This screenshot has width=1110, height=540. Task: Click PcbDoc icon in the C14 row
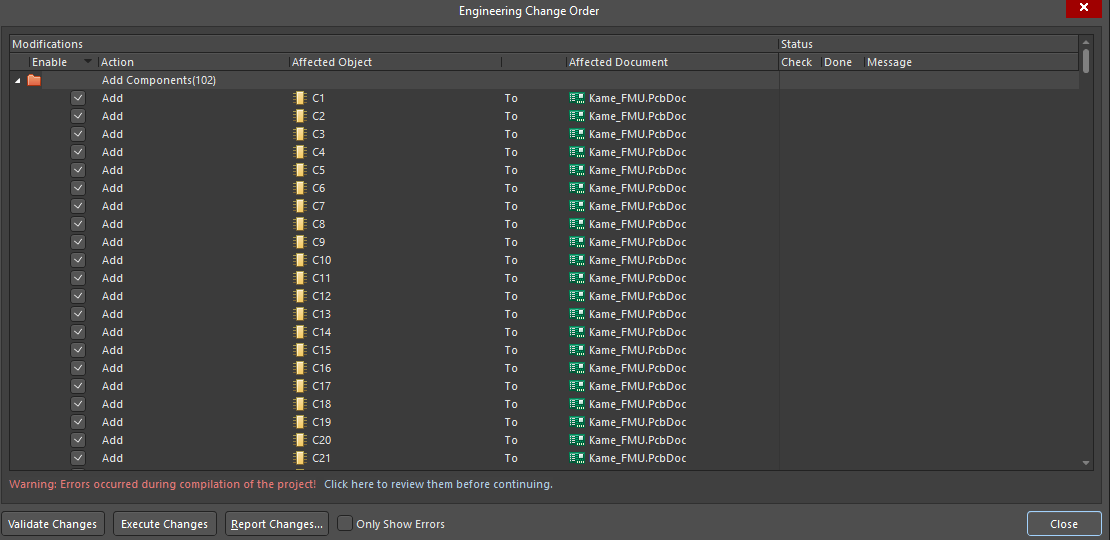tap(577, 333)
